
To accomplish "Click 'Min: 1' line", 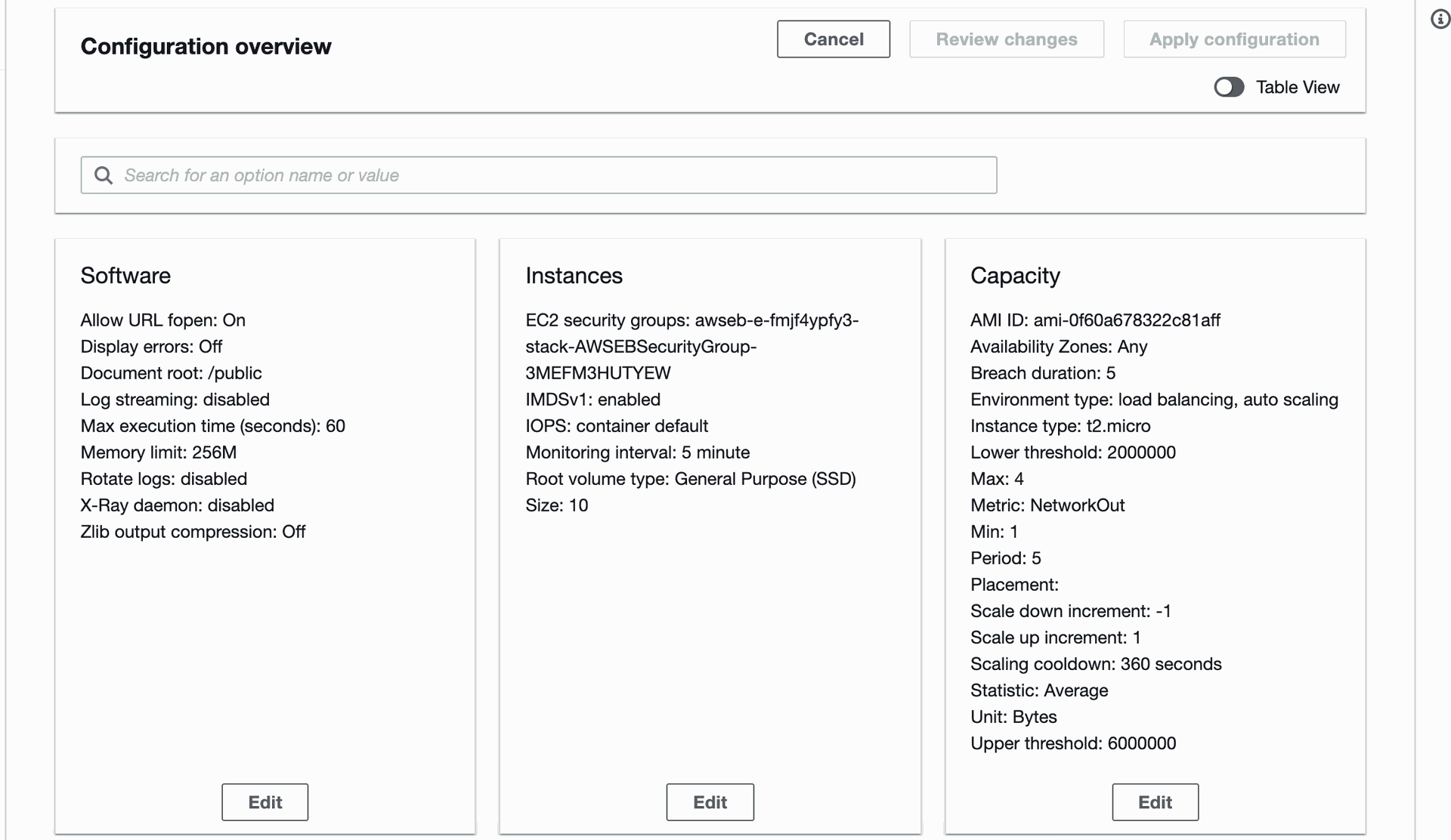I will tap(994, 532).
